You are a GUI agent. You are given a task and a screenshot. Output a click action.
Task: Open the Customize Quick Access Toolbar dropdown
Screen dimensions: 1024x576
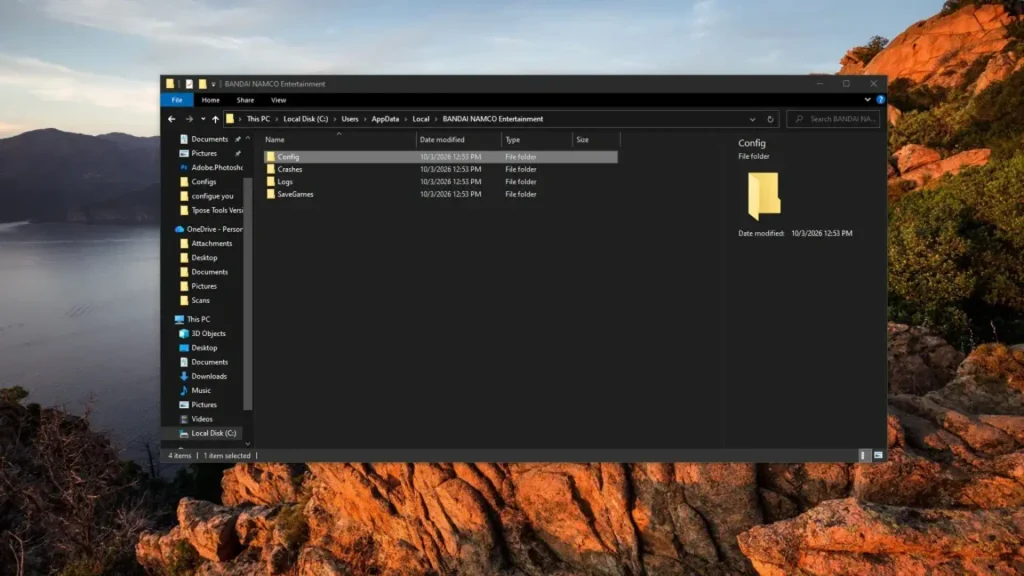214,84
